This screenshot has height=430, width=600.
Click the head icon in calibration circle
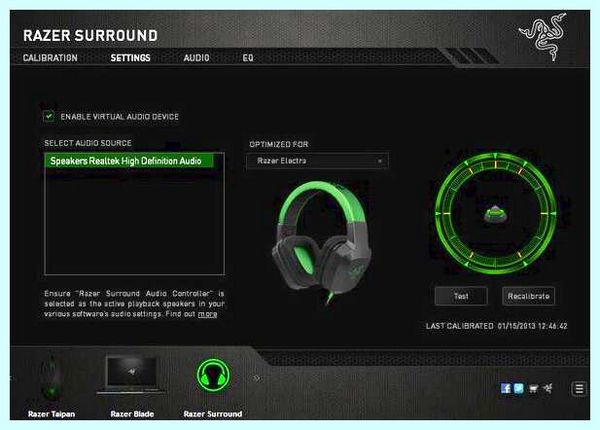(495, 214)
